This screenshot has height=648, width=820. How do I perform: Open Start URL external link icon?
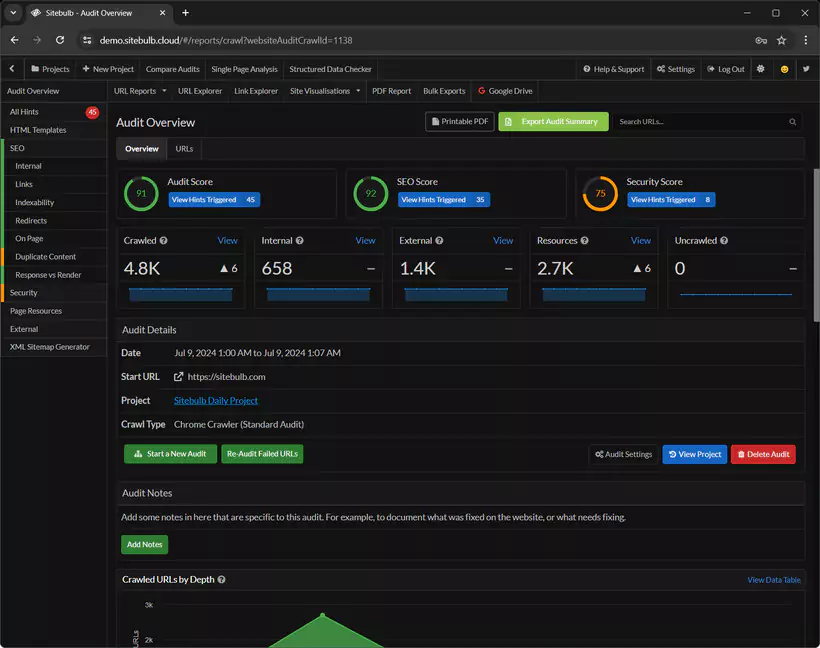click(x=178, y=377)
